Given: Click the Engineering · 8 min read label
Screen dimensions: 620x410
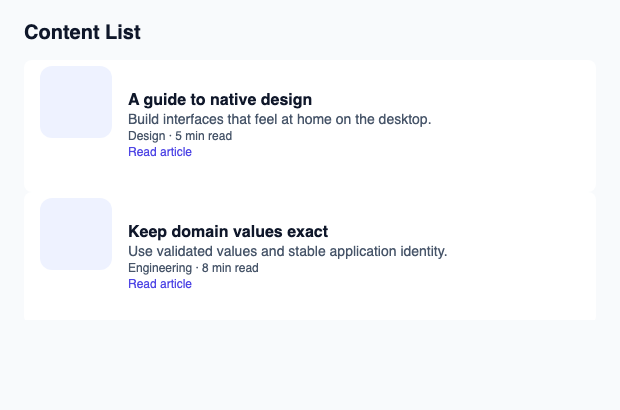Looking at the screenshot, I should click(x=193, y=268).
